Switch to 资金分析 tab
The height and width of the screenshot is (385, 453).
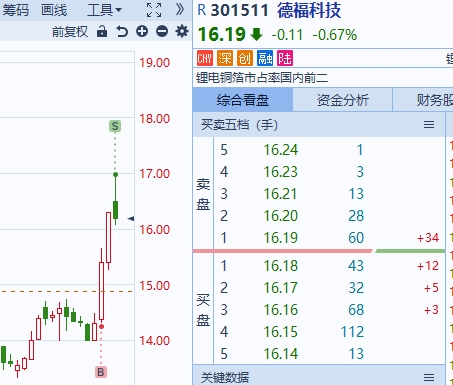pyautogui.click(x=343, y=100)
